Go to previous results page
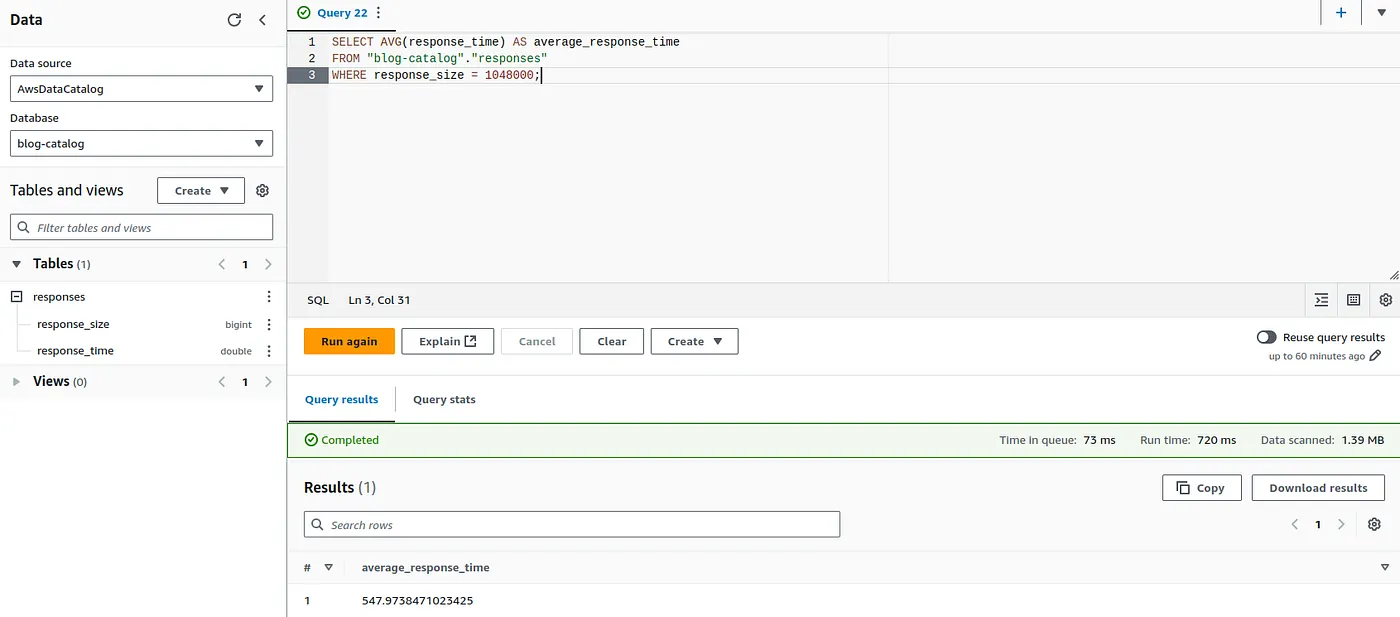This screenshot has height=617, width=1400. click(1295, 525)
